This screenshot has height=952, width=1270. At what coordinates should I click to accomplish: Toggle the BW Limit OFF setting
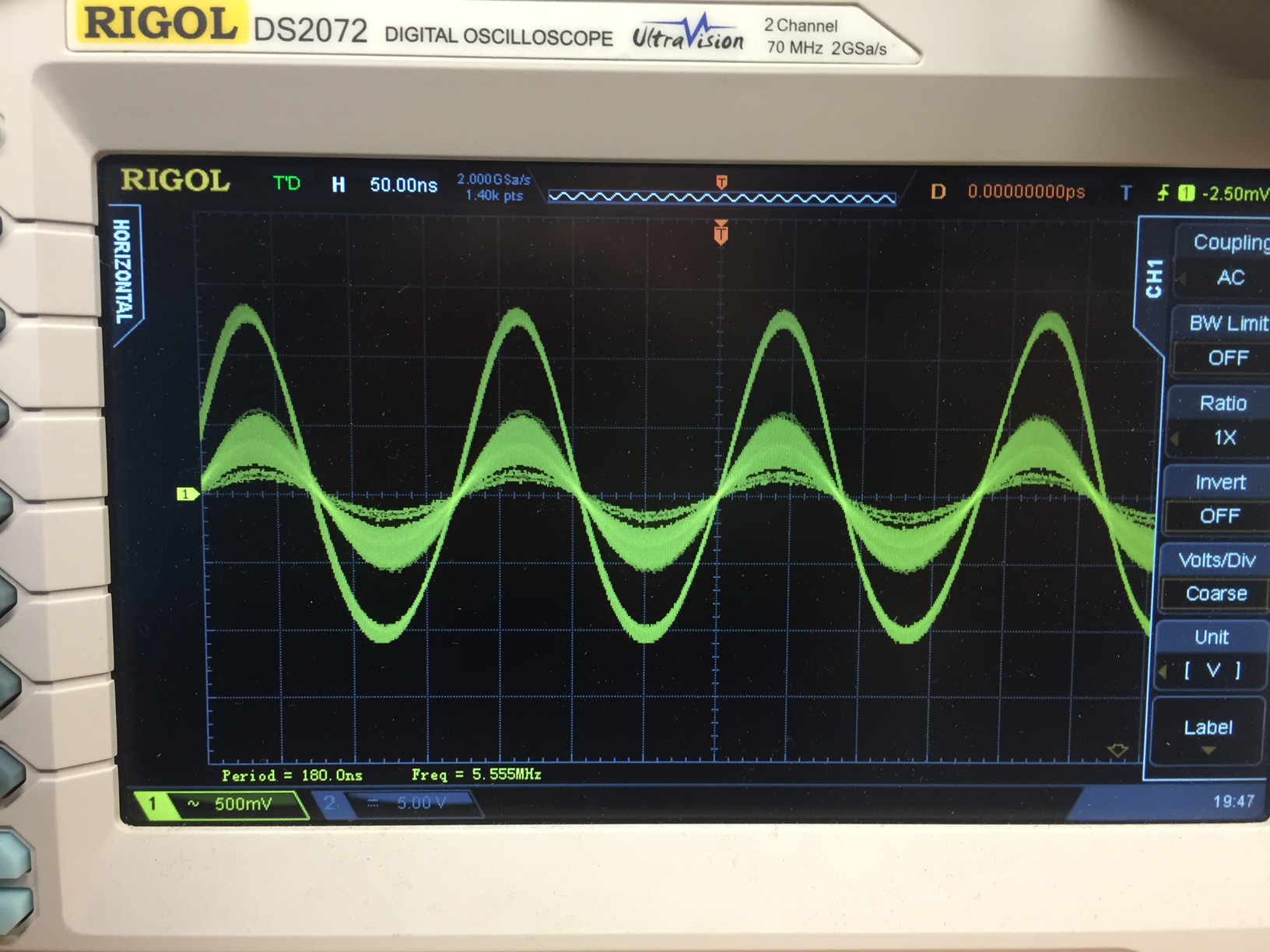(x=1223, y=341)
